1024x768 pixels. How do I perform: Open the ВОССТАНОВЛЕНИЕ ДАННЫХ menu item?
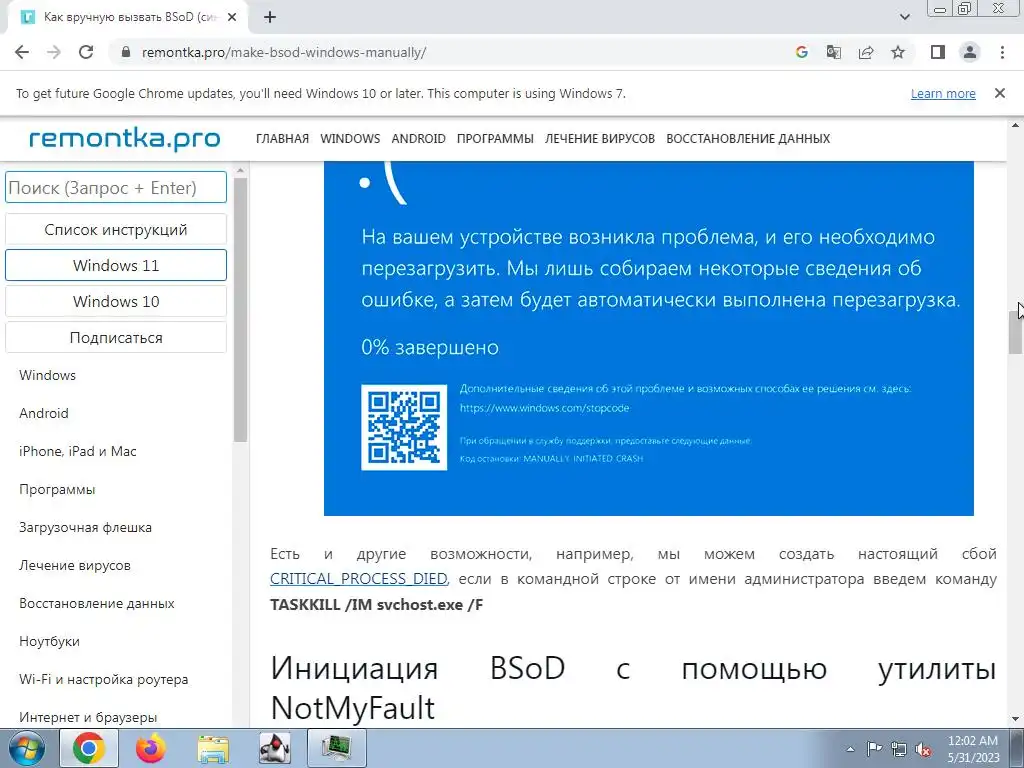(x=748, y=138)
